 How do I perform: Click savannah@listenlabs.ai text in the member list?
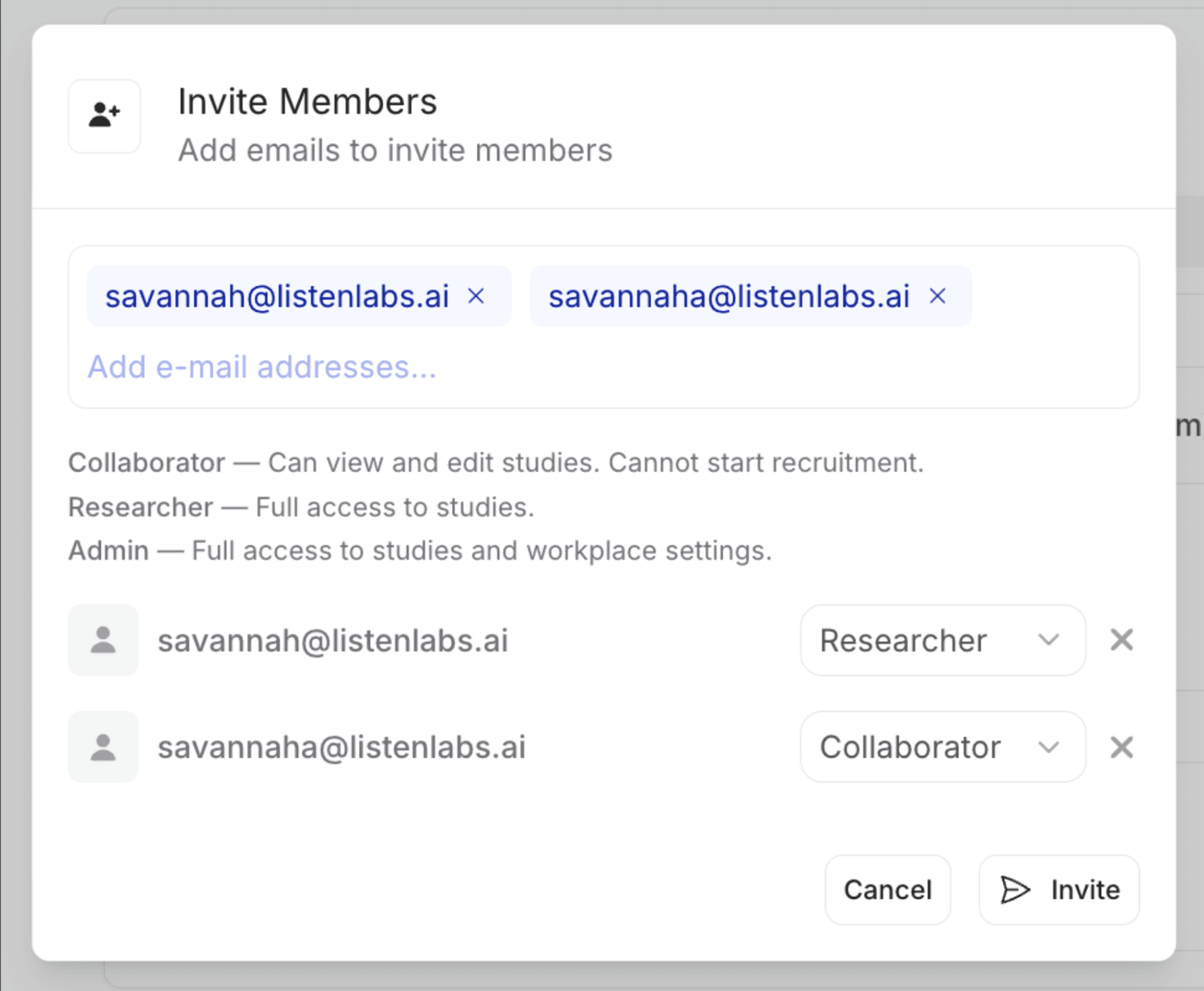[x=333, y=640]
